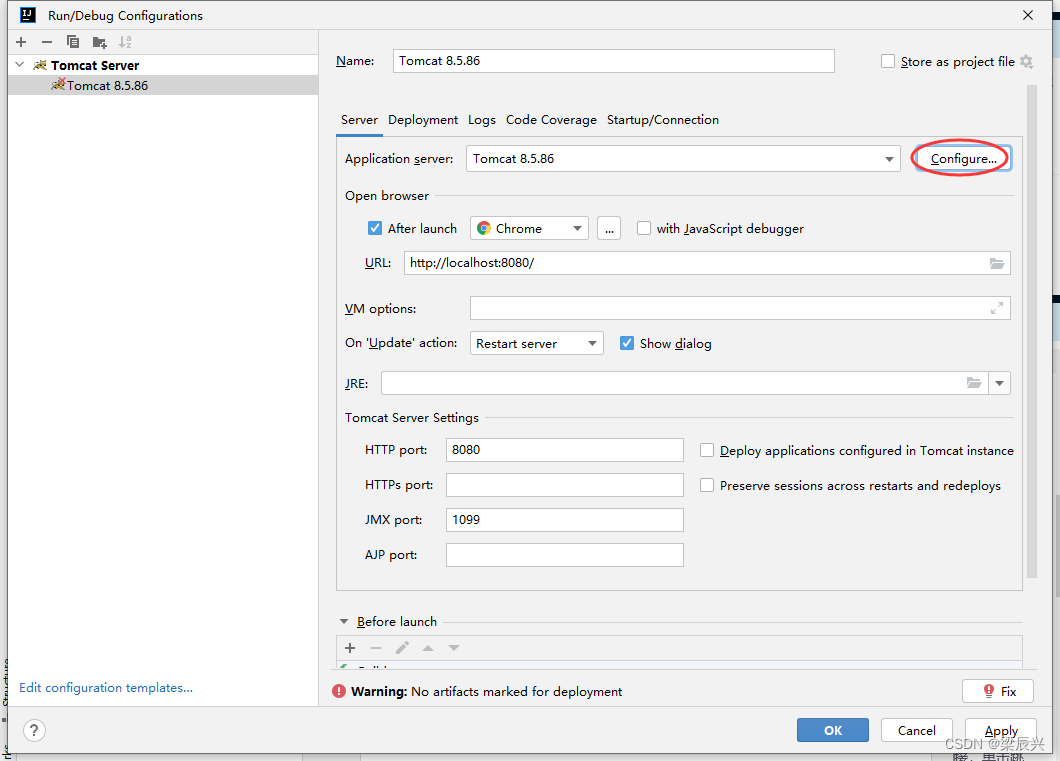This screenshot has width=1060, height=761.
Task: Uncheck the After launch checkbox
Action: (x=375, y=228)
